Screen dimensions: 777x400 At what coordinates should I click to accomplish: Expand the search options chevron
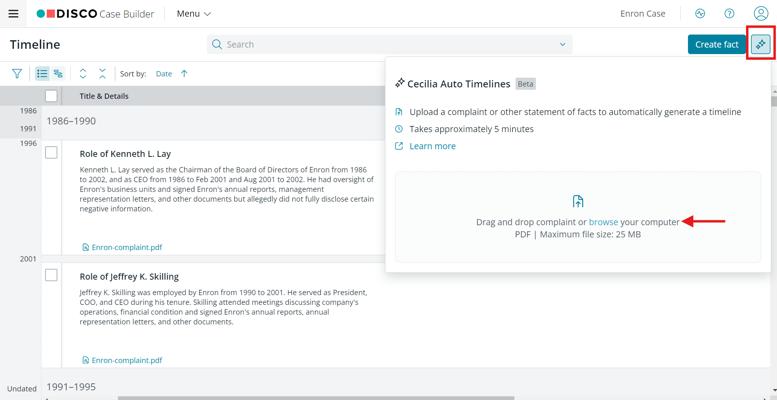click(x=564, y=45)
